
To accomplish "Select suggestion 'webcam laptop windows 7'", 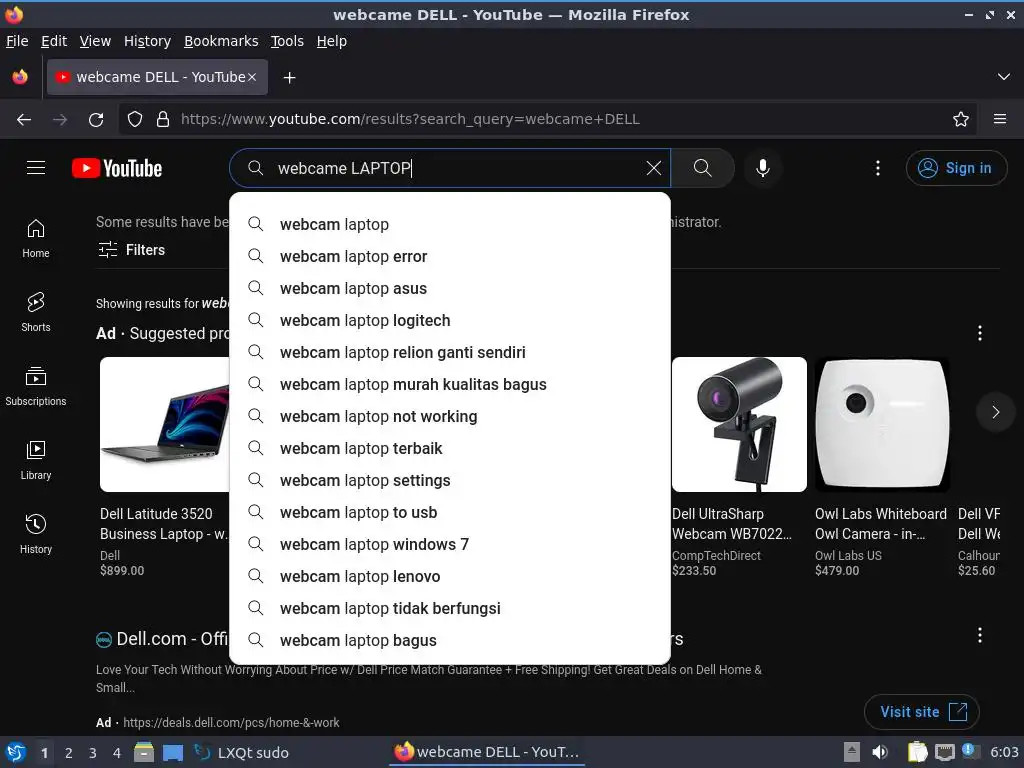I will pyautogui.click(x=450, y=544).
